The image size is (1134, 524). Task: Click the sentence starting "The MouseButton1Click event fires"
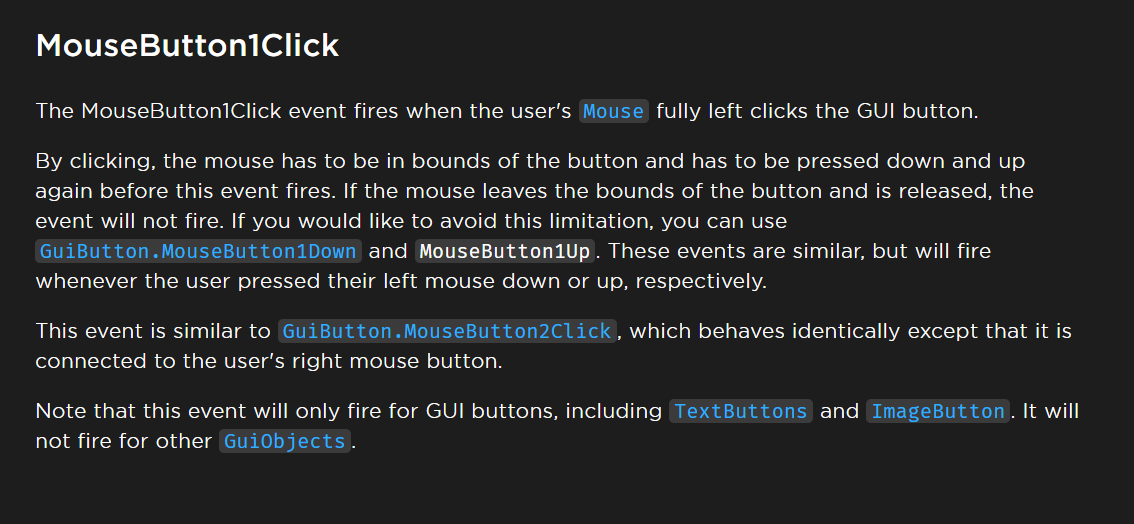click(x=506, y=111)
